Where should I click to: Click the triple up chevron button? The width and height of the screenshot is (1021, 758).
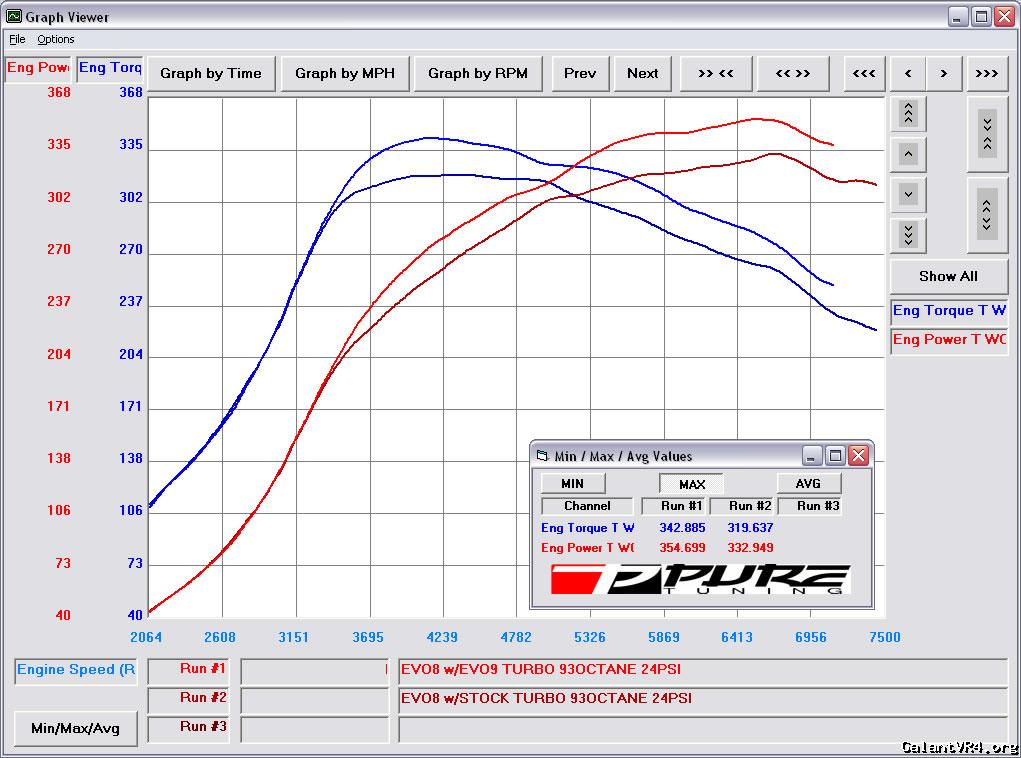point(908,113)
